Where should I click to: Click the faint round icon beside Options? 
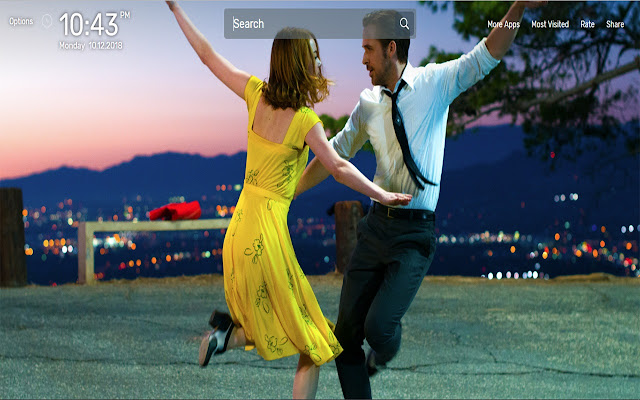tap(47, 21)
